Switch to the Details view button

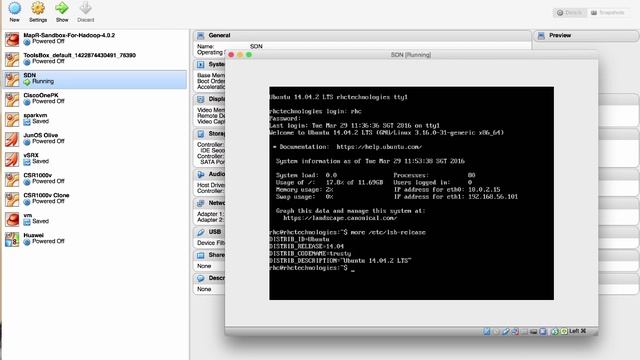click(x=570, y=13)
